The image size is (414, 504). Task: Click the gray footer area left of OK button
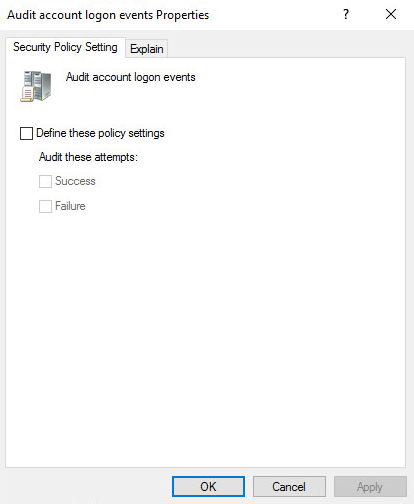87,487
